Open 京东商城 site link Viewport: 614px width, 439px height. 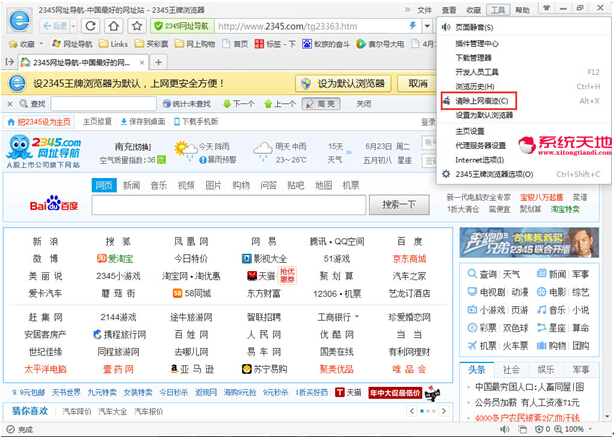[409, 259]
